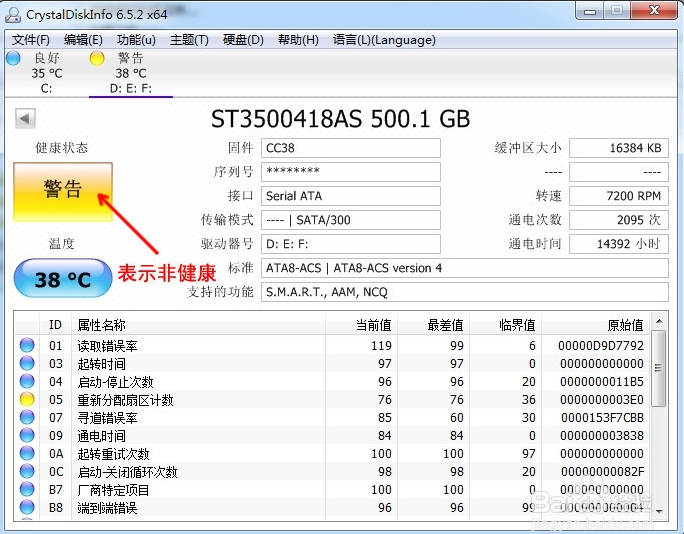This screenshot has height=534, width=684.
Task: Click the 转速 field 7200 RPM
Action: (x=619, y=196)
